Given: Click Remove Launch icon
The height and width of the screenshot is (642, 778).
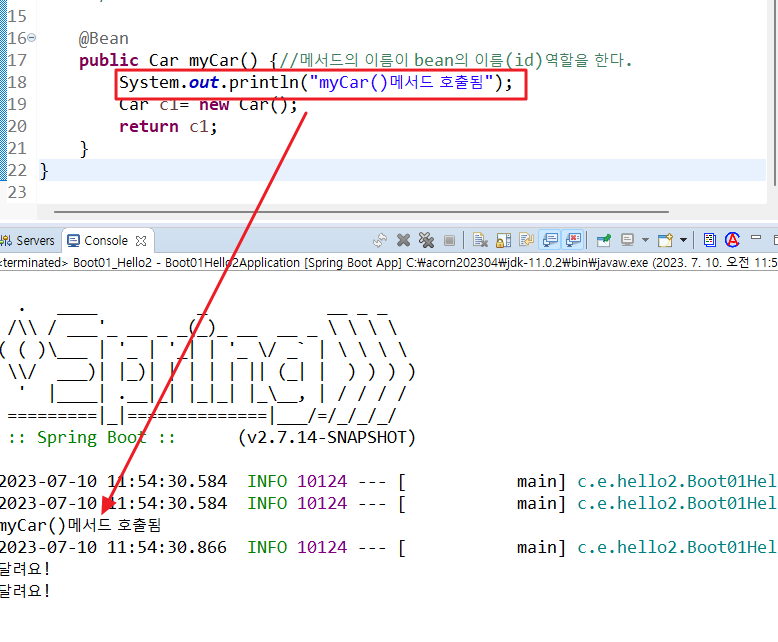Looking at the screenshot, I should [403, 241].
